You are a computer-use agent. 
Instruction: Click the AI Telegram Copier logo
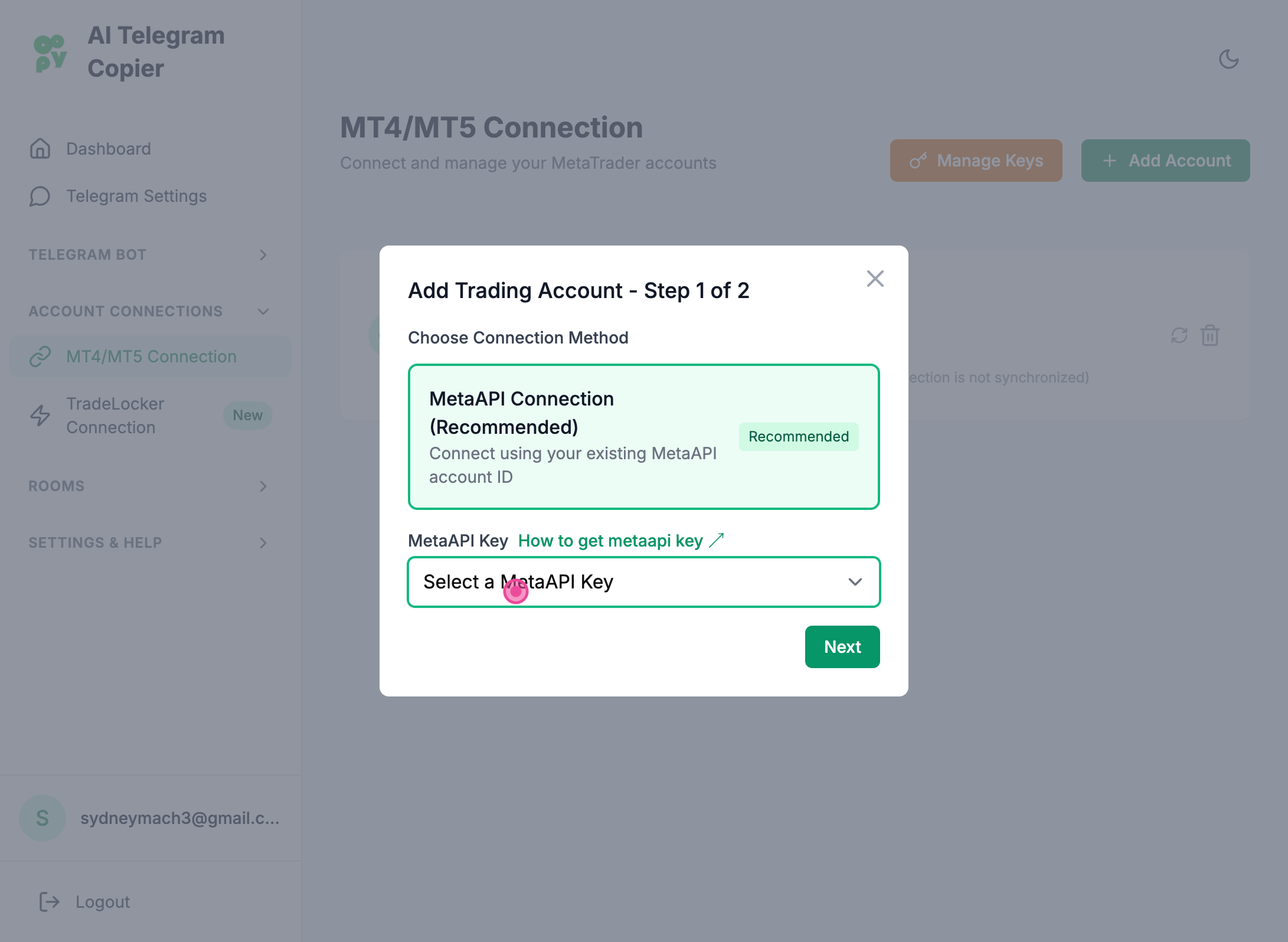pos(51,53)
